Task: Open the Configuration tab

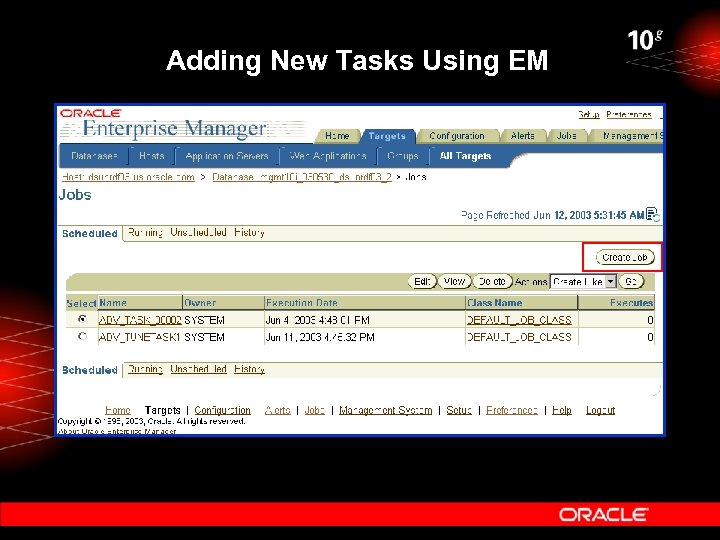Action: [457, 136]
